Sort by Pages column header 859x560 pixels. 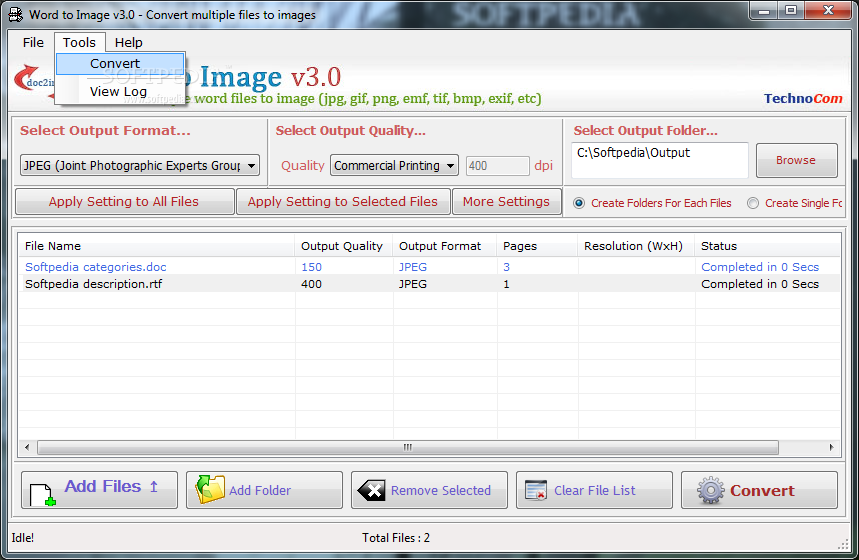537,246
